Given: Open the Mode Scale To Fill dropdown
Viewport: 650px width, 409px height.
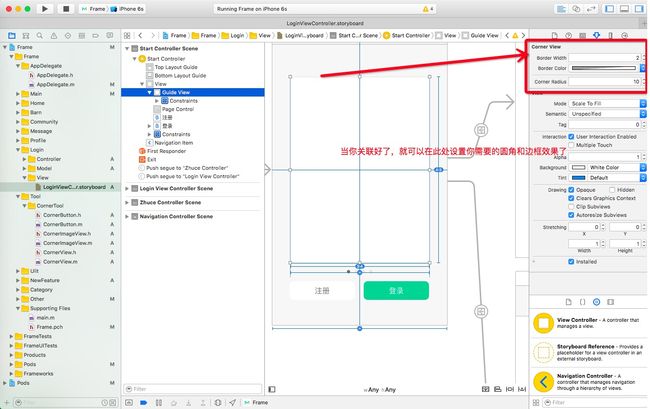Looking at the screenshot, I should click(x=607, y=104).
